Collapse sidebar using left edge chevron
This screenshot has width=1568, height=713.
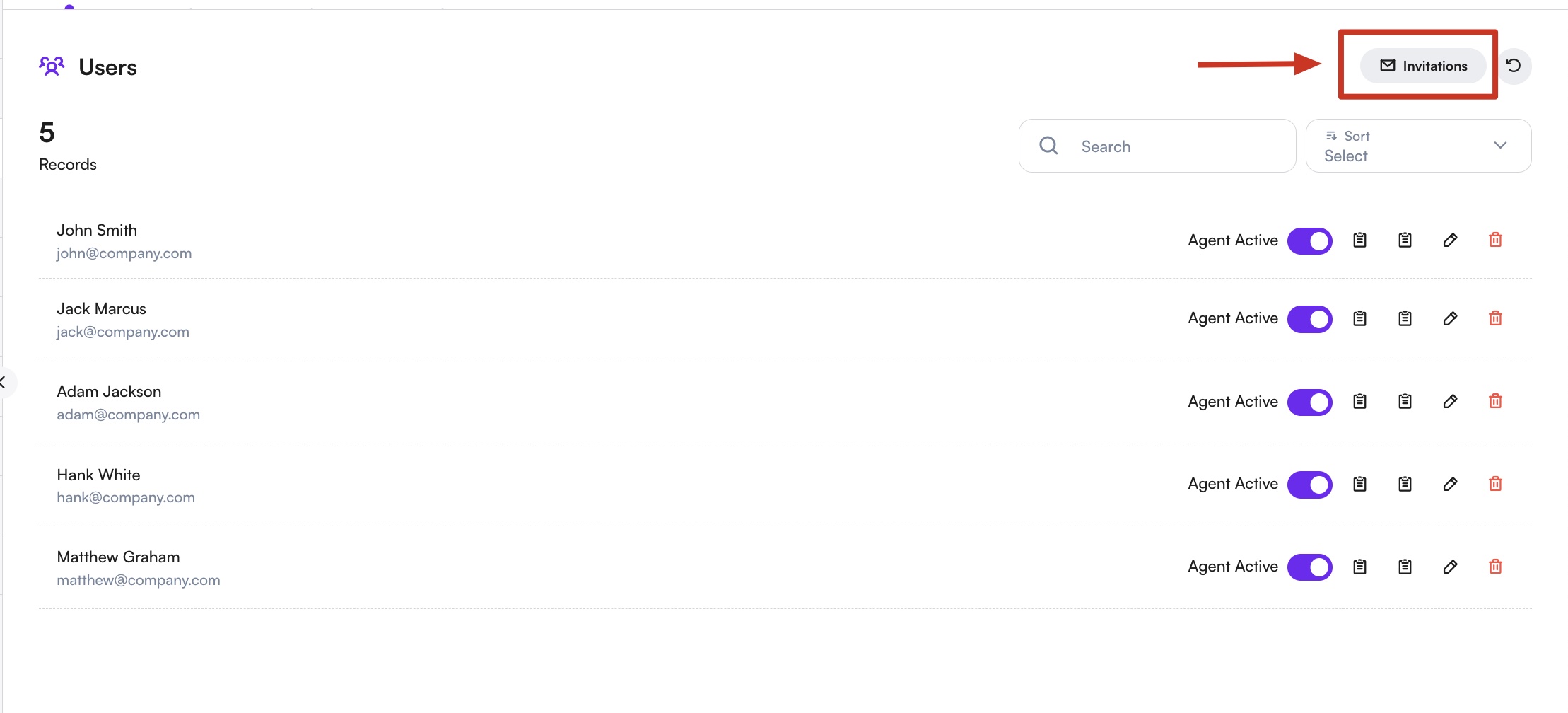[x=4, y=383]
